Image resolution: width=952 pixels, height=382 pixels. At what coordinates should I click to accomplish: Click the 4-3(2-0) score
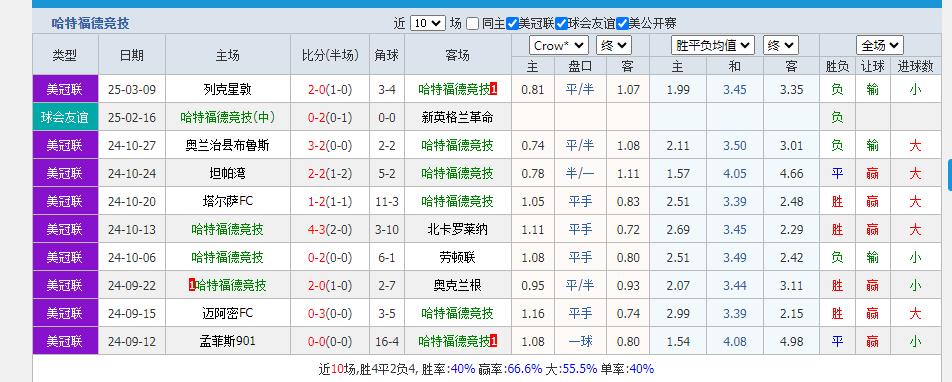[330, 230]
